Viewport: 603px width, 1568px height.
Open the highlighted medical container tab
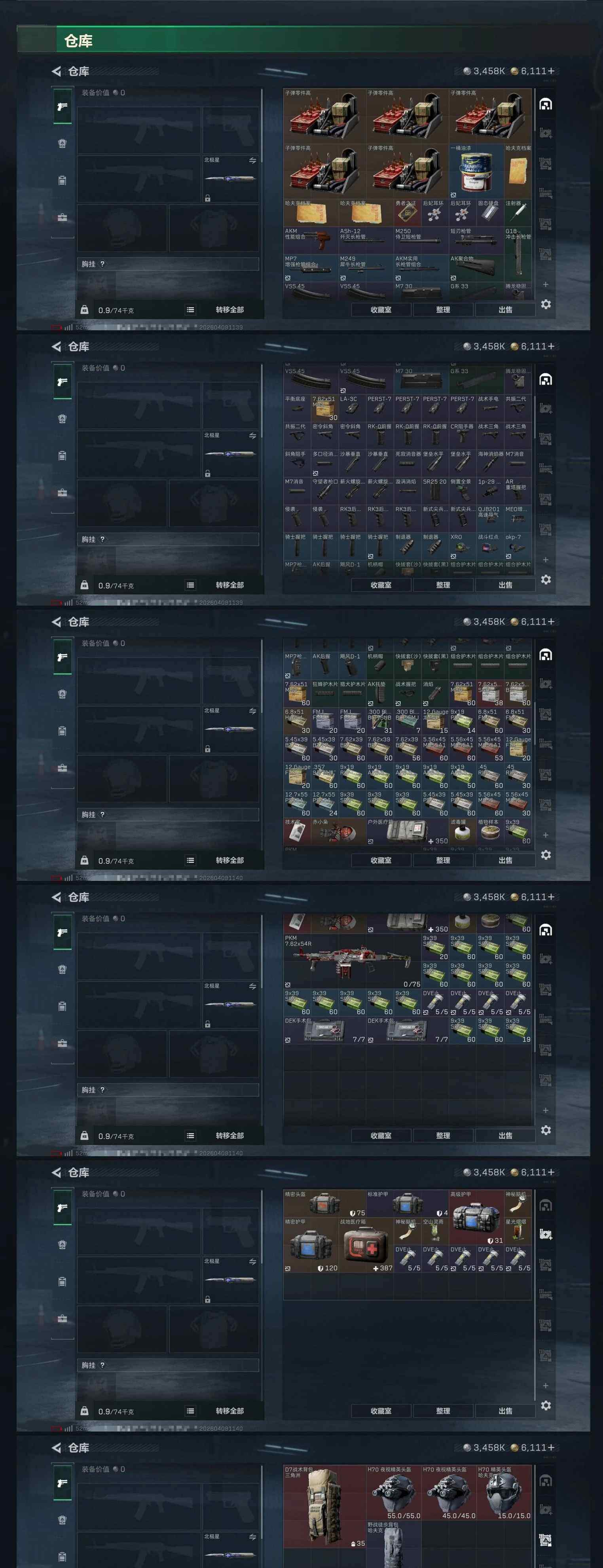pos(546,1234)
